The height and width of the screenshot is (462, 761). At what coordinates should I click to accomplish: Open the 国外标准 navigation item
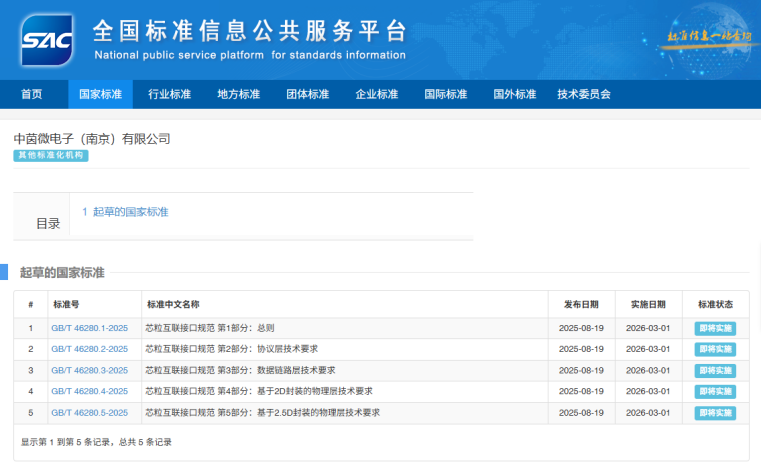(515, 94)
